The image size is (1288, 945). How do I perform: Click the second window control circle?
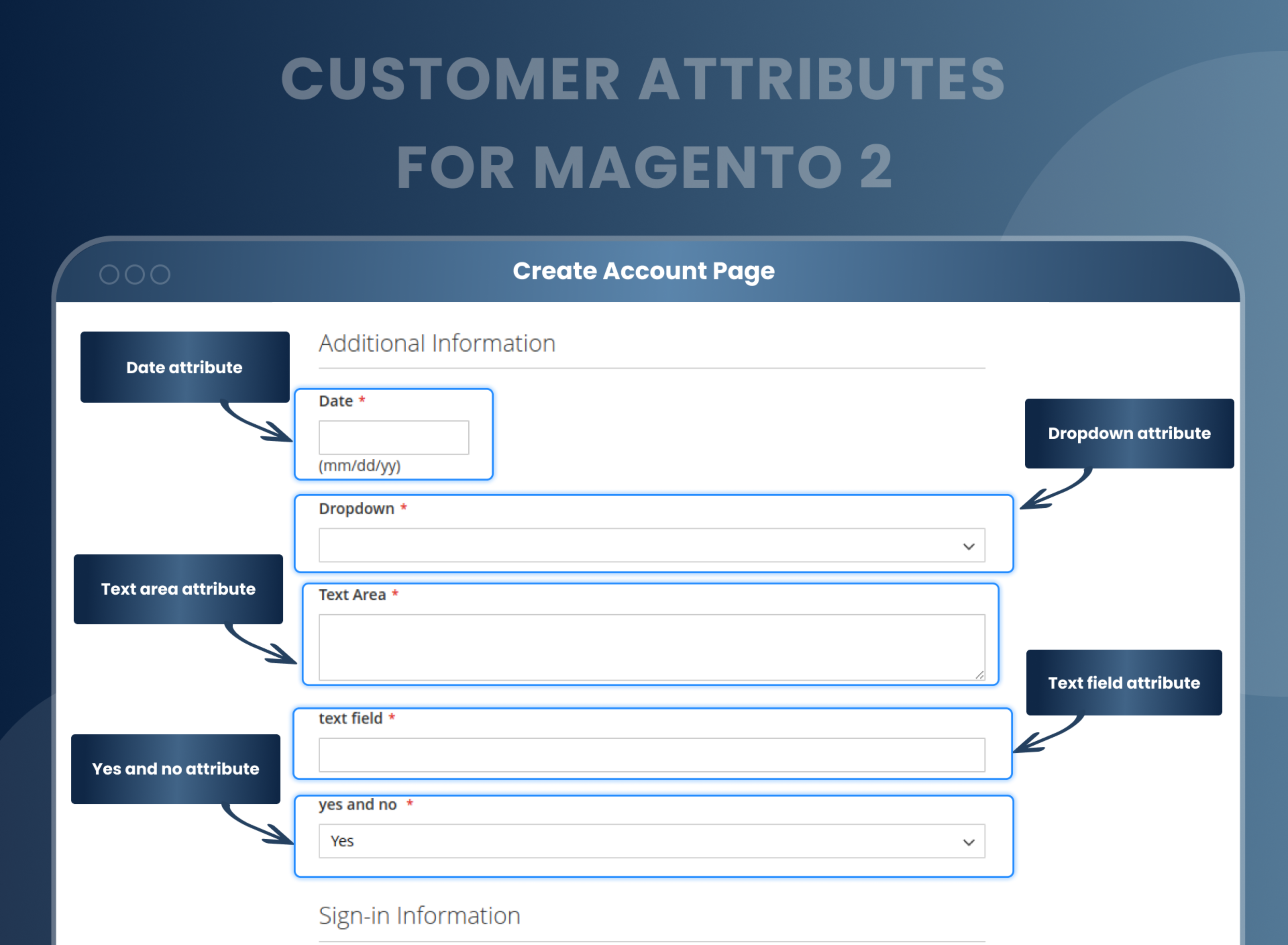[x=135, y=275]
